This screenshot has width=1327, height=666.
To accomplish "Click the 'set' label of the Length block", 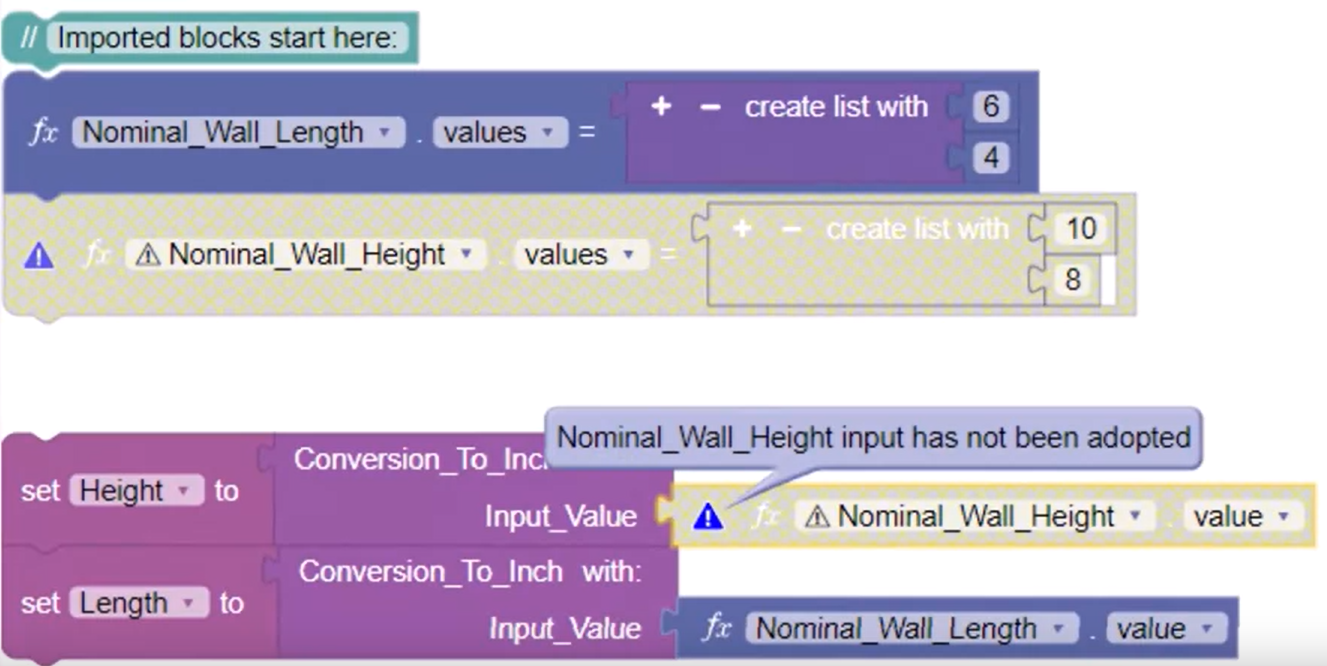I will (x=40, y=603).
